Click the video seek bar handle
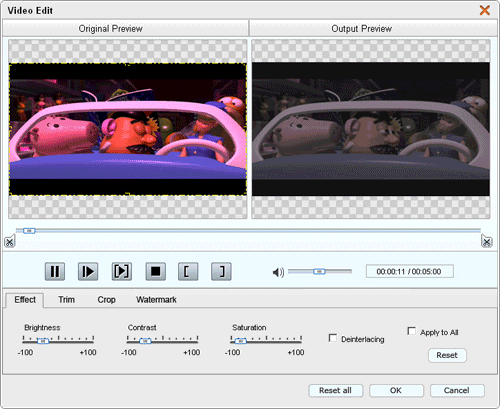The image size is (500, 409). [29, 231]
